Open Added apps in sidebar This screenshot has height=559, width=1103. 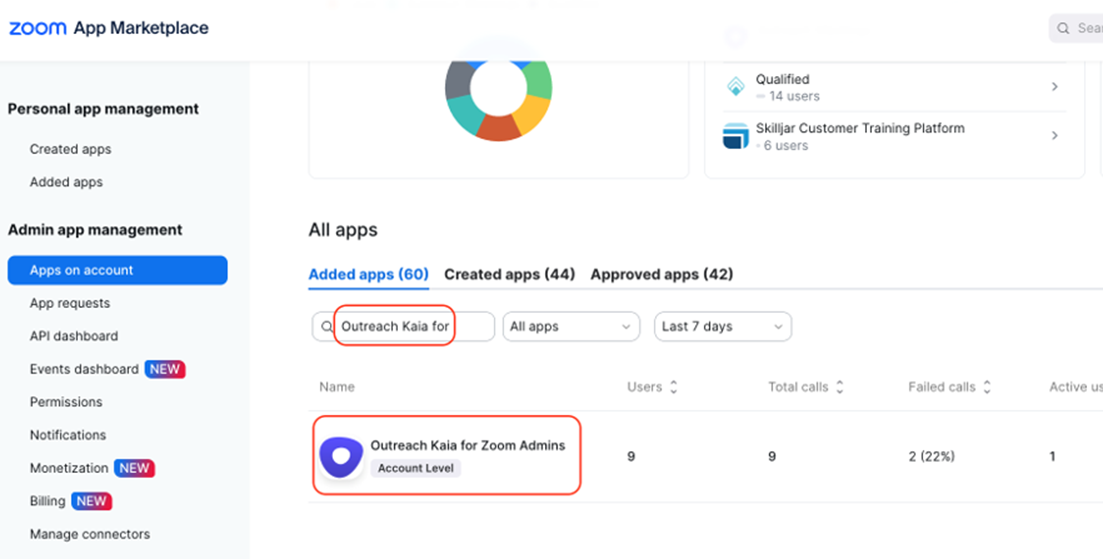click(66, 182)
